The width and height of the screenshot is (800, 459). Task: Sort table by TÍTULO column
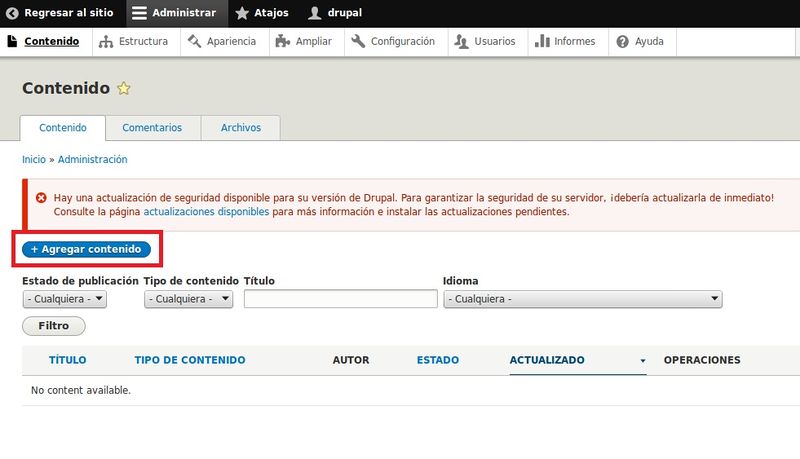pos(67,360)
